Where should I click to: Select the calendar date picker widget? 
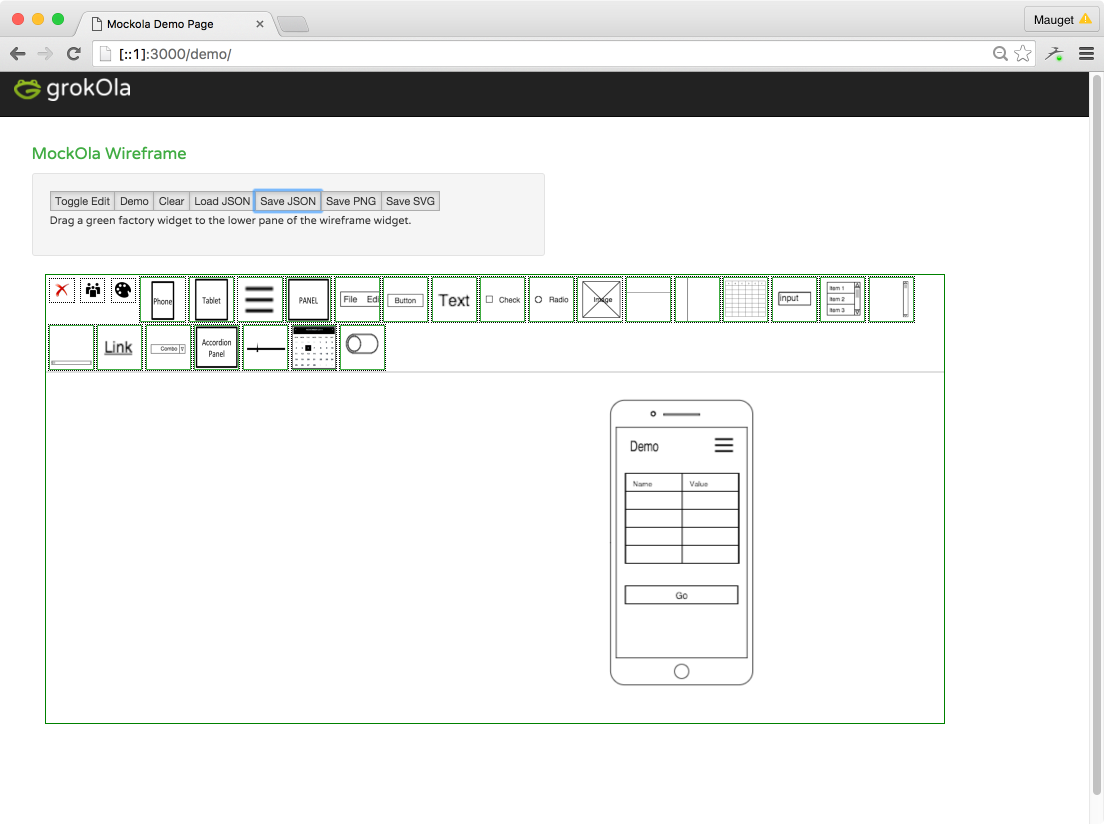[x=314, y=347]
